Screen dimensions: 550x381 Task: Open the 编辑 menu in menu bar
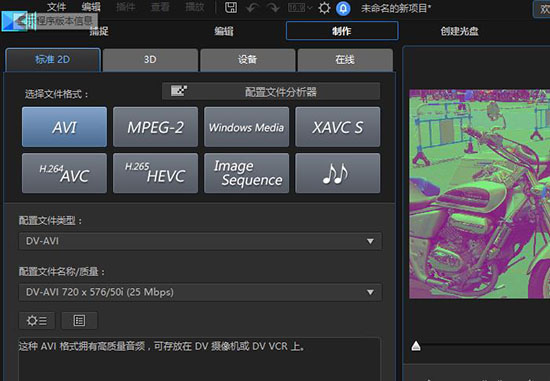coord(91,7)
